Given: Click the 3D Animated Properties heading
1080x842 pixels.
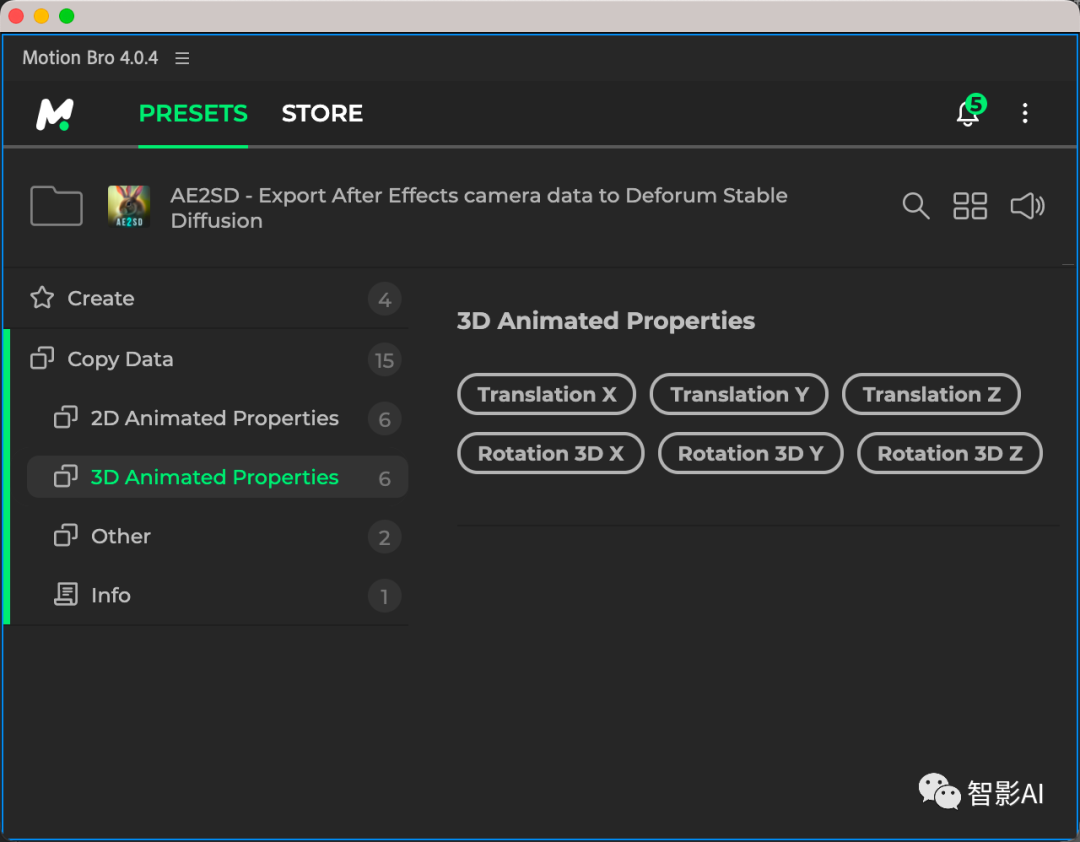Looking at the screenshot, I should pyautogui.click(x=606, y=321).
